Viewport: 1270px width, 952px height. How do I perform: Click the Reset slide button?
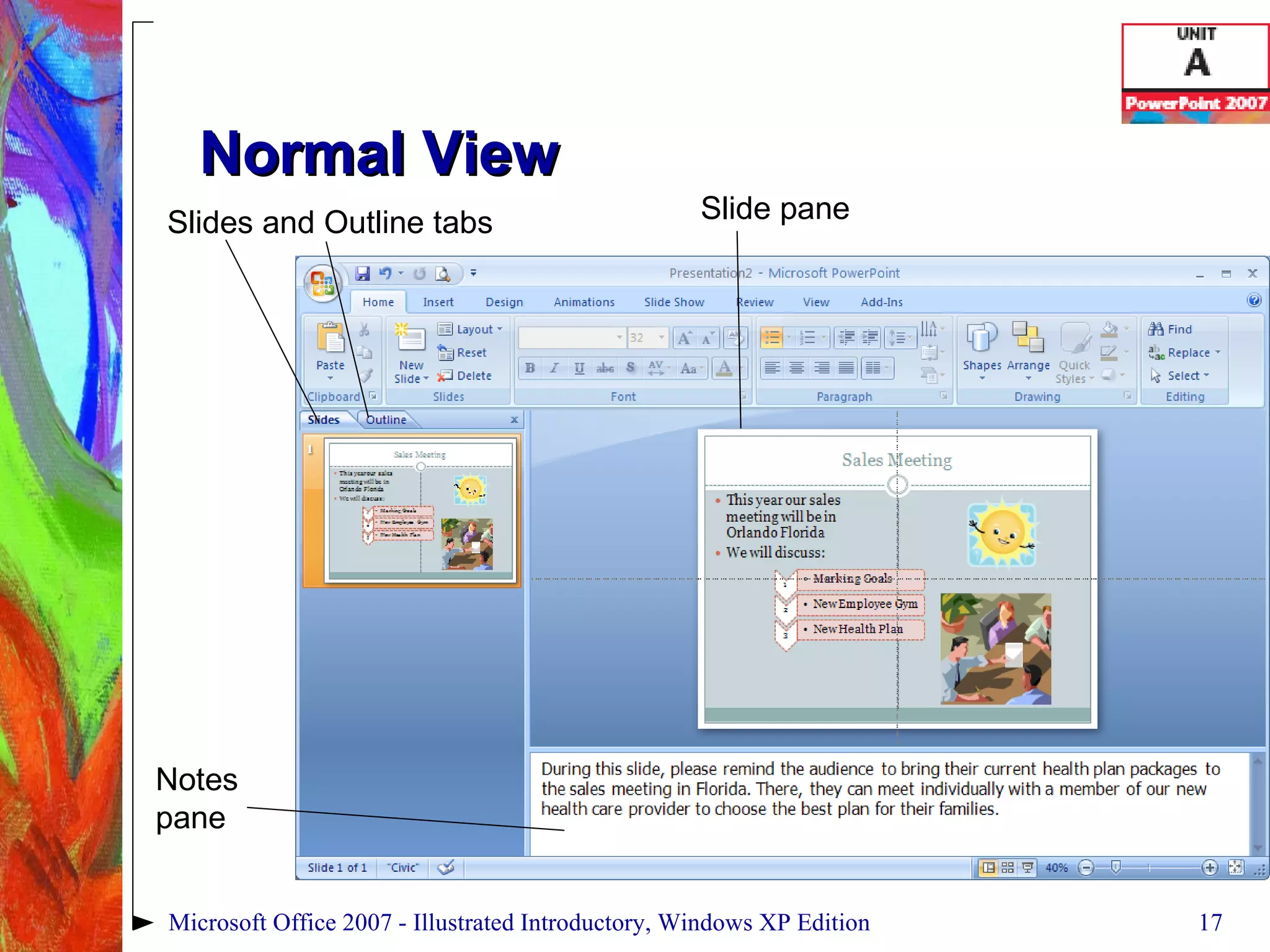pos(463,353)
